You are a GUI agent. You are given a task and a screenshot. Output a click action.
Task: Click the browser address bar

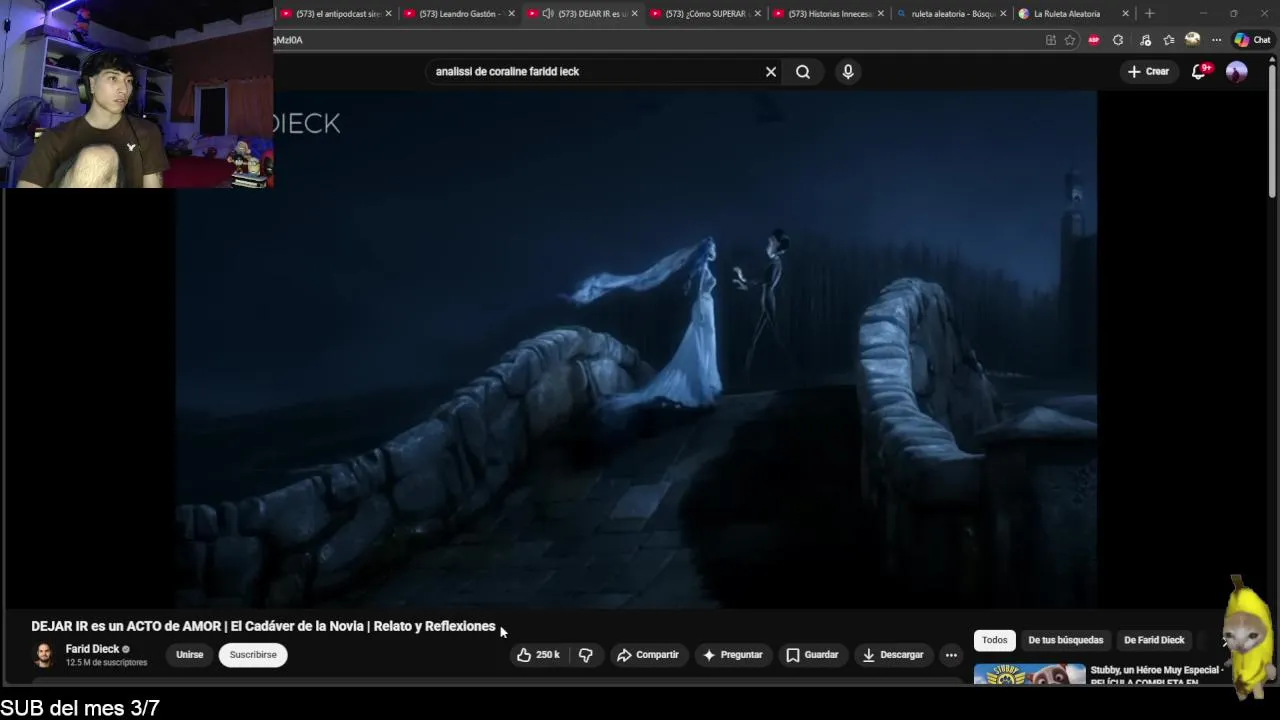pyautogui.click(x=655, y=40)
